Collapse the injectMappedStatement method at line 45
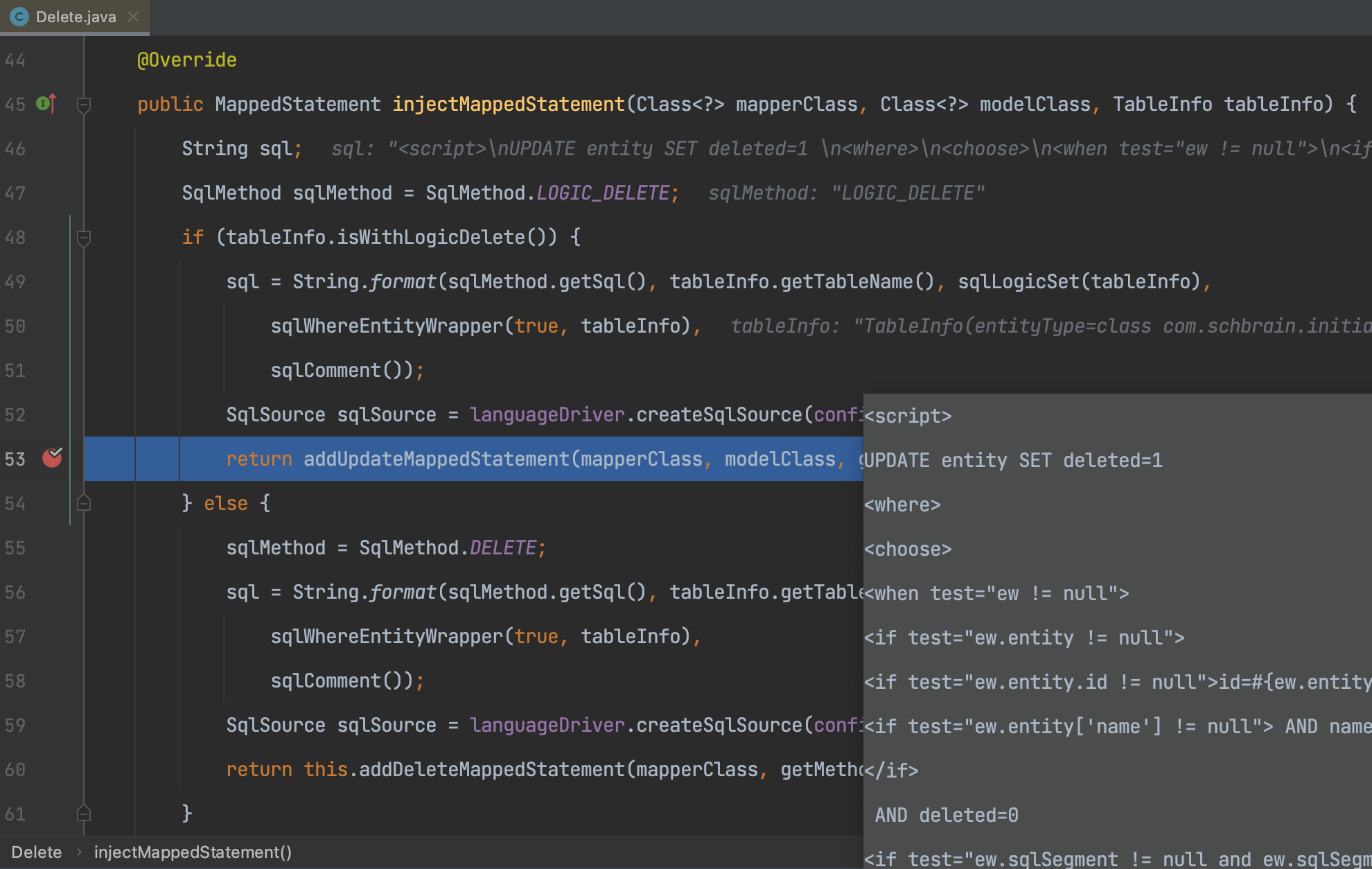The image size is (1372, 869). [x=84, y=105]
